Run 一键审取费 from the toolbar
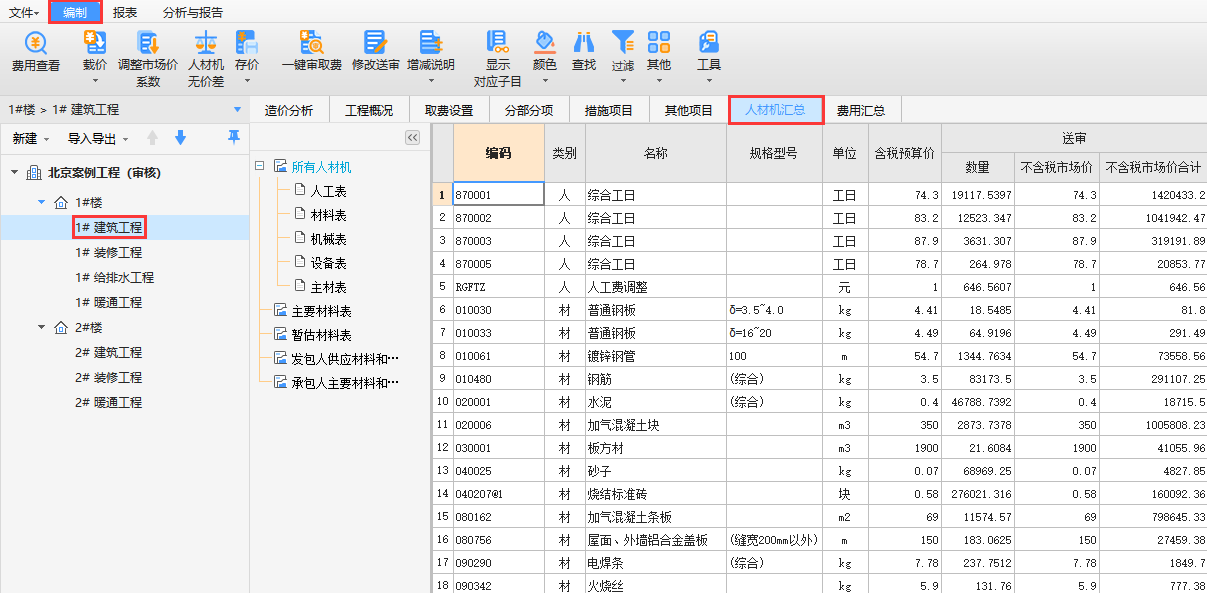1207x593 pixels. [311, 44]
